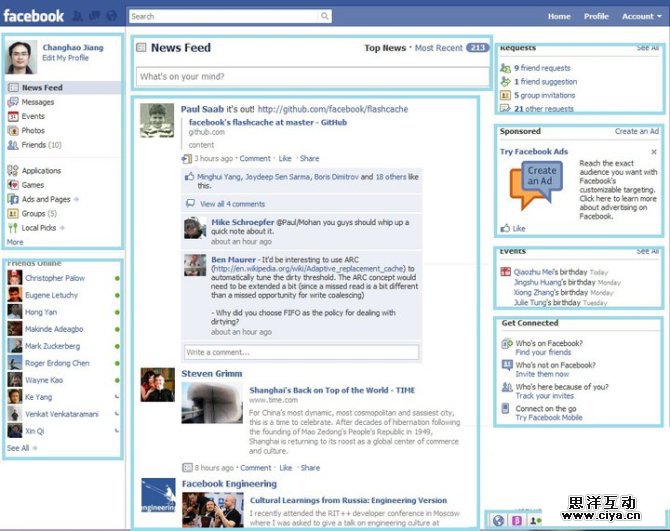This screenshot has height=531, width=670.
Task: Click Like under Steven Grimm's post
Action: point(285,468)
